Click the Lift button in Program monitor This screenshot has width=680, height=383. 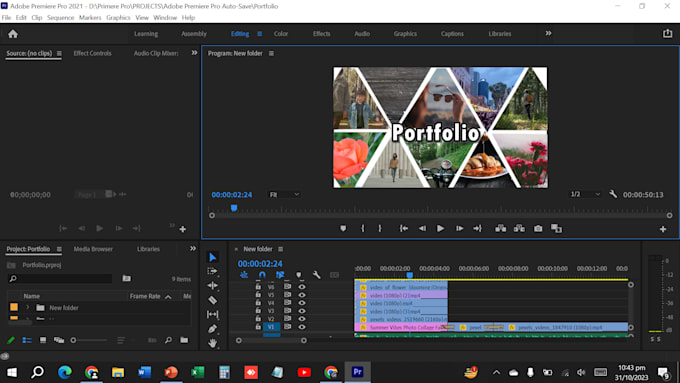point(500,229)
